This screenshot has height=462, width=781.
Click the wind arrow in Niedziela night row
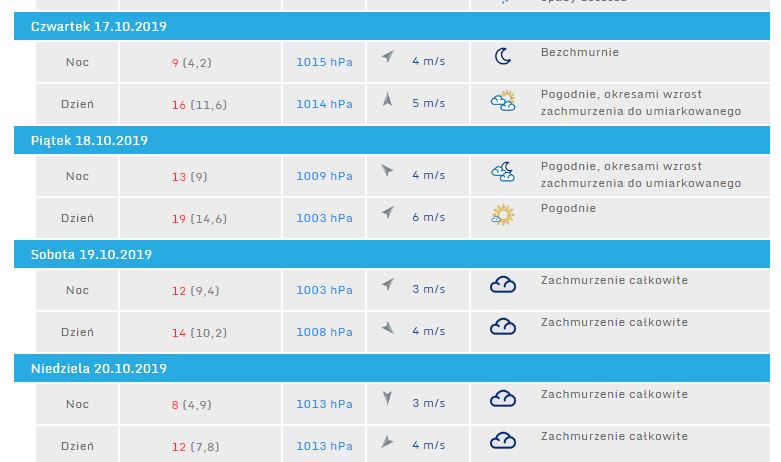tap(388, 400)
